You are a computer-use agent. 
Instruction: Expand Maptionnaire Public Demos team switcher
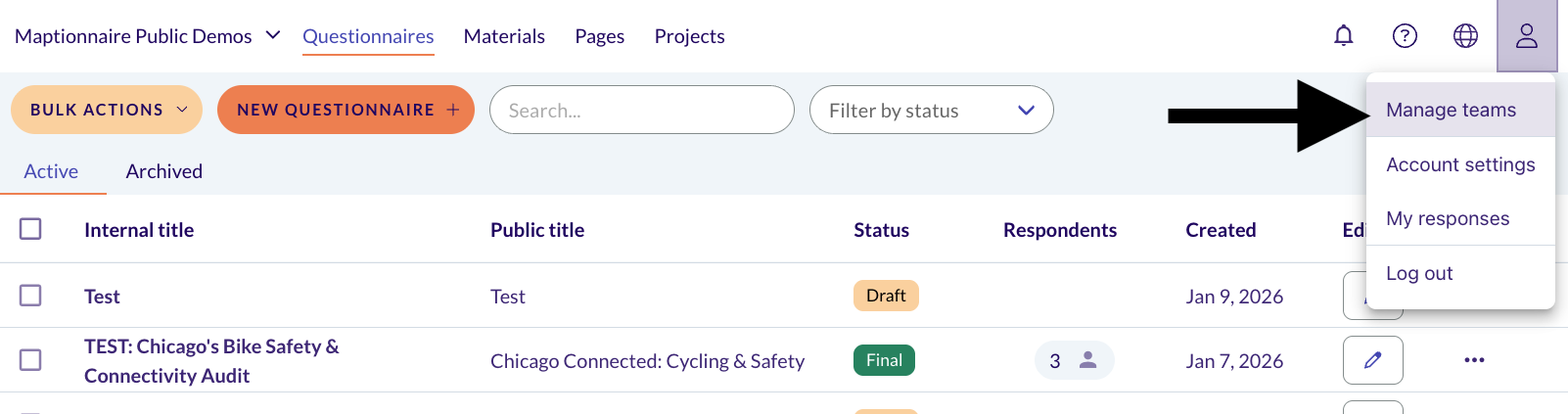[148, 36]
